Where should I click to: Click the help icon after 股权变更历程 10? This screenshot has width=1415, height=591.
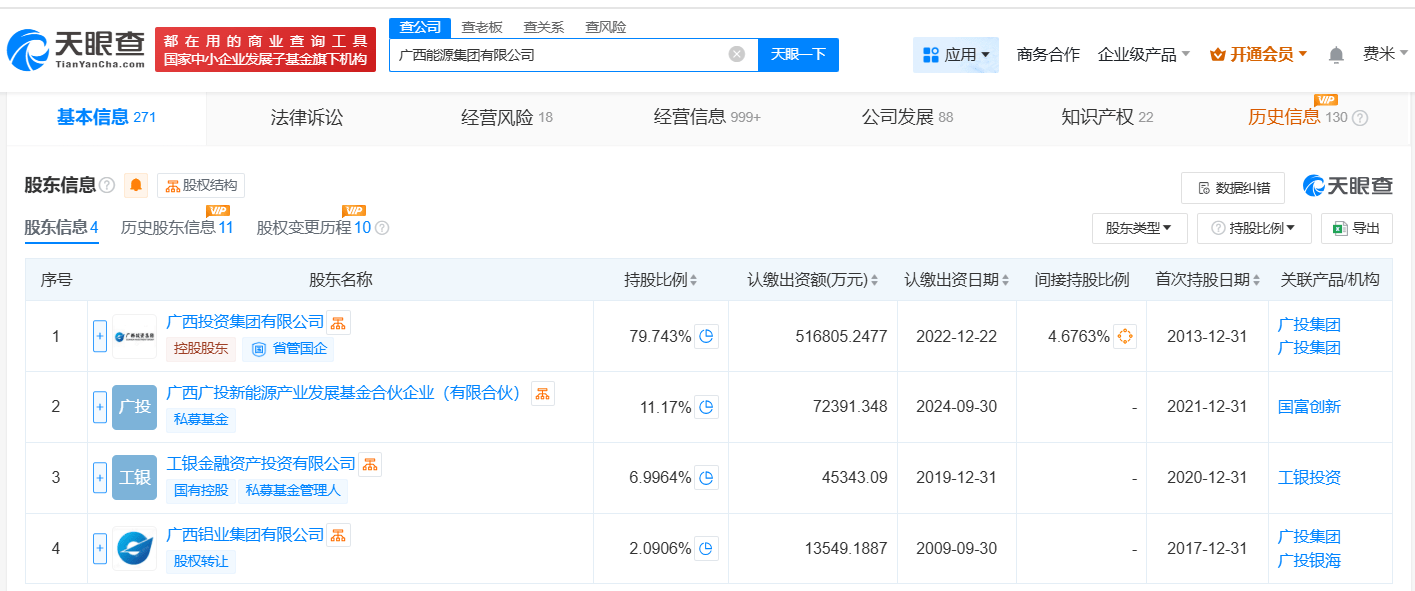click(381, 228)
